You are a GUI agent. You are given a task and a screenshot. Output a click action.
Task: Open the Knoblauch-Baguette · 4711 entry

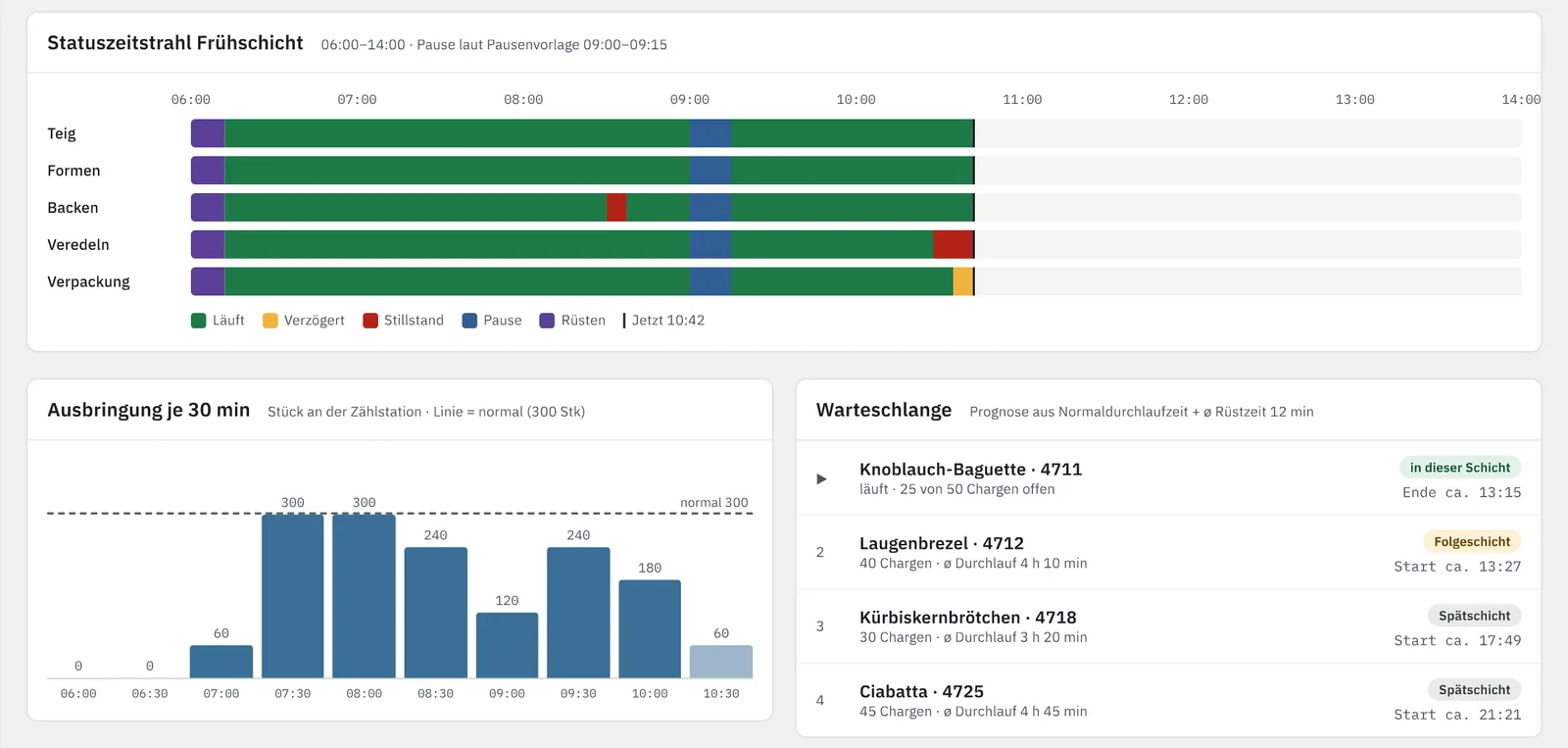(x=1168, y=478)
